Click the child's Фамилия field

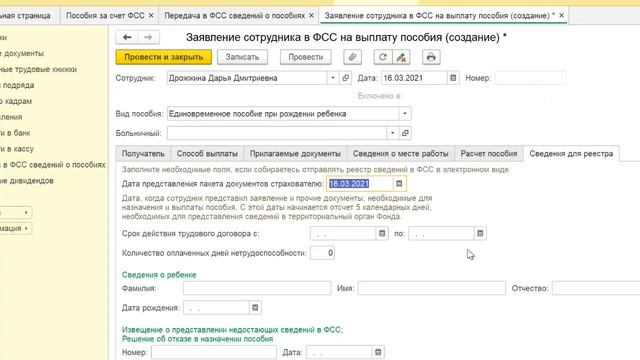257,288
